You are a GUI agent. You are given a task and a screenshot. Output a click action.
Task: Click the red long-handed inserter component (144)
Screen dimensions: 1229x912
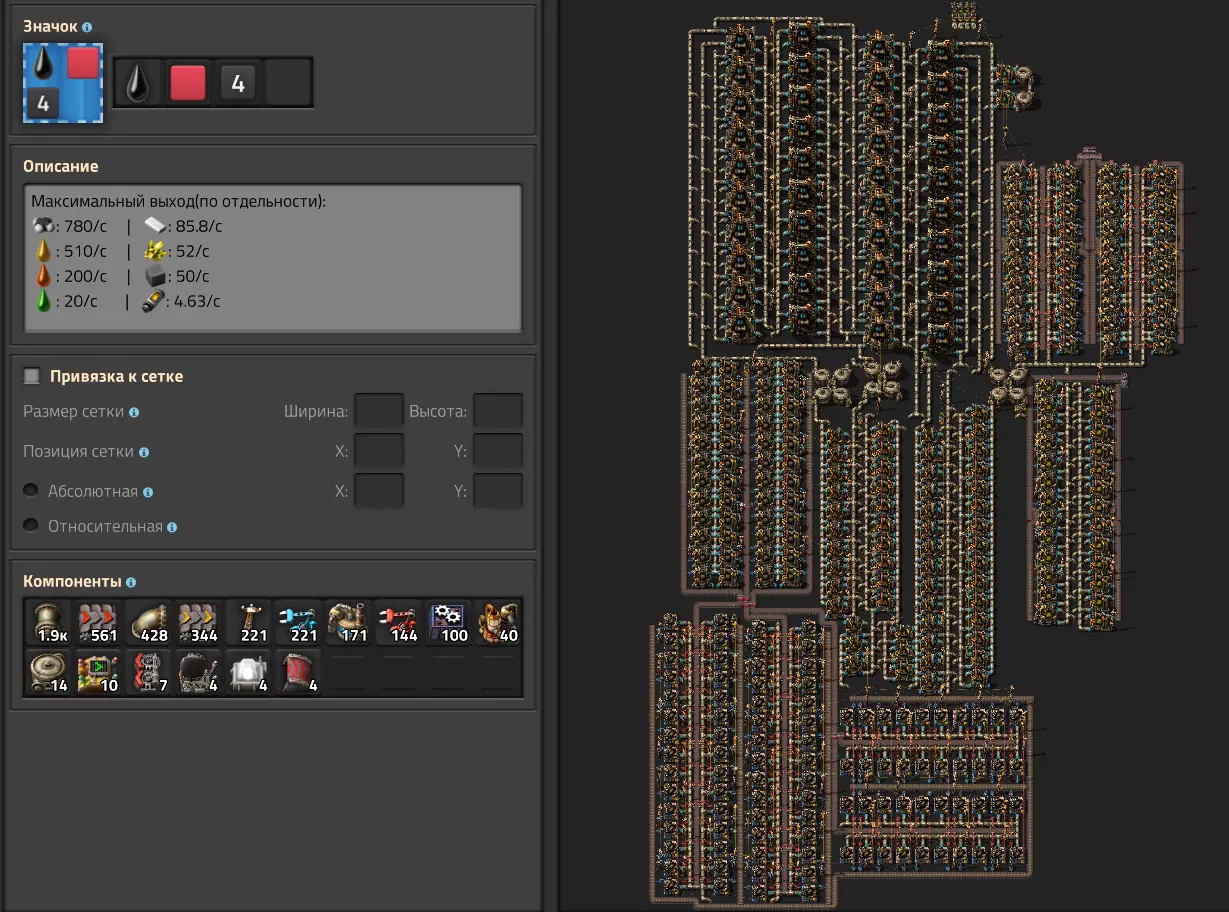[398, 622]
